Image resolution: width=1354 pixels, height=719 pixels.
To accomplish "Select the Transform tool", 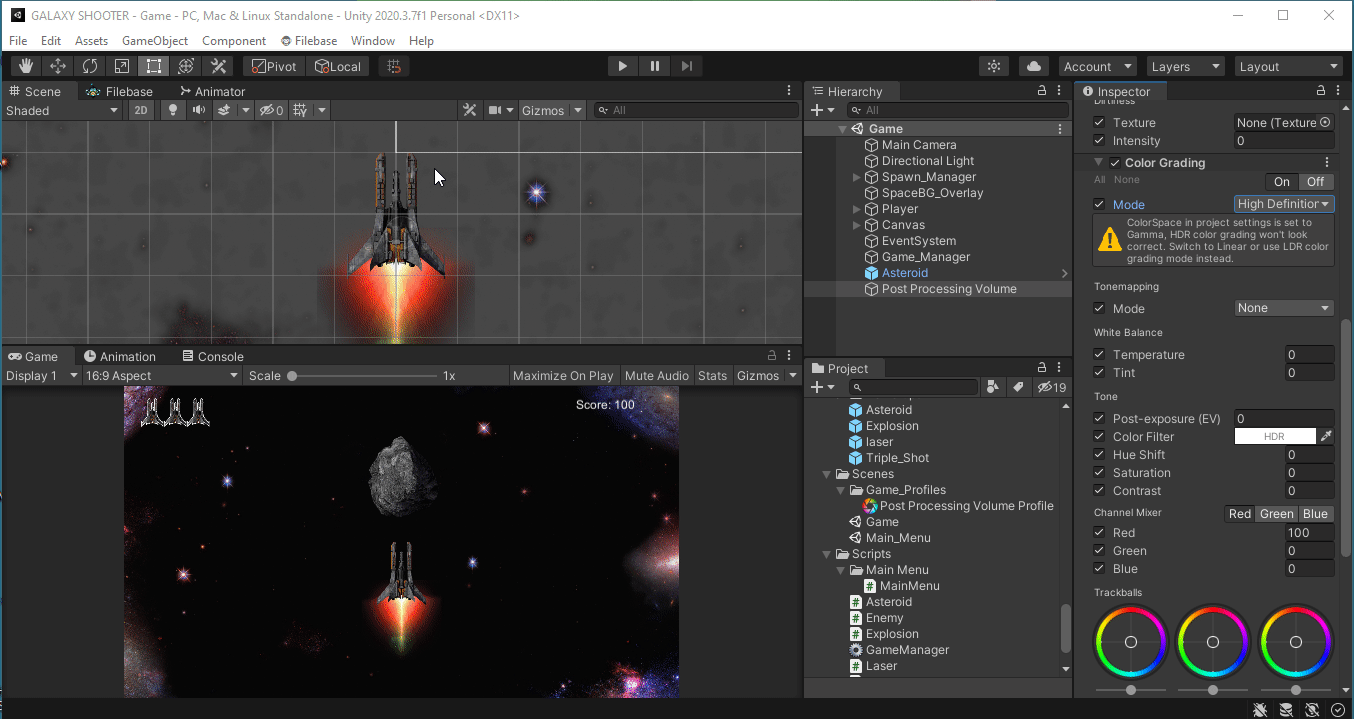I will (186, 66).
